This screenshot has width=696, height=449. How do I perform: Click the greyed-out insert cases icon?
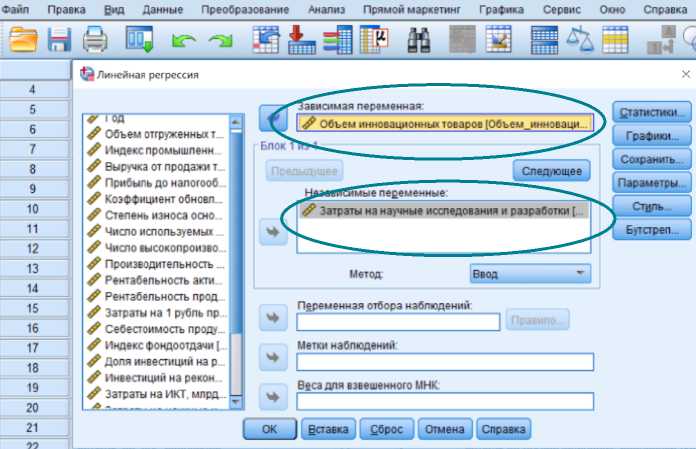(462, 40)
